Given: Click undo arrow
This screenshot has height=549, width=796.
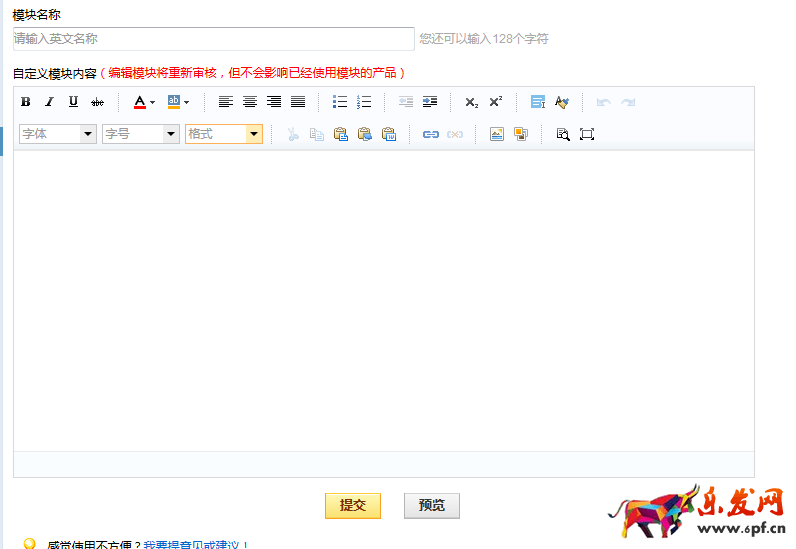Looking at the screenshot, I should 604,103.
